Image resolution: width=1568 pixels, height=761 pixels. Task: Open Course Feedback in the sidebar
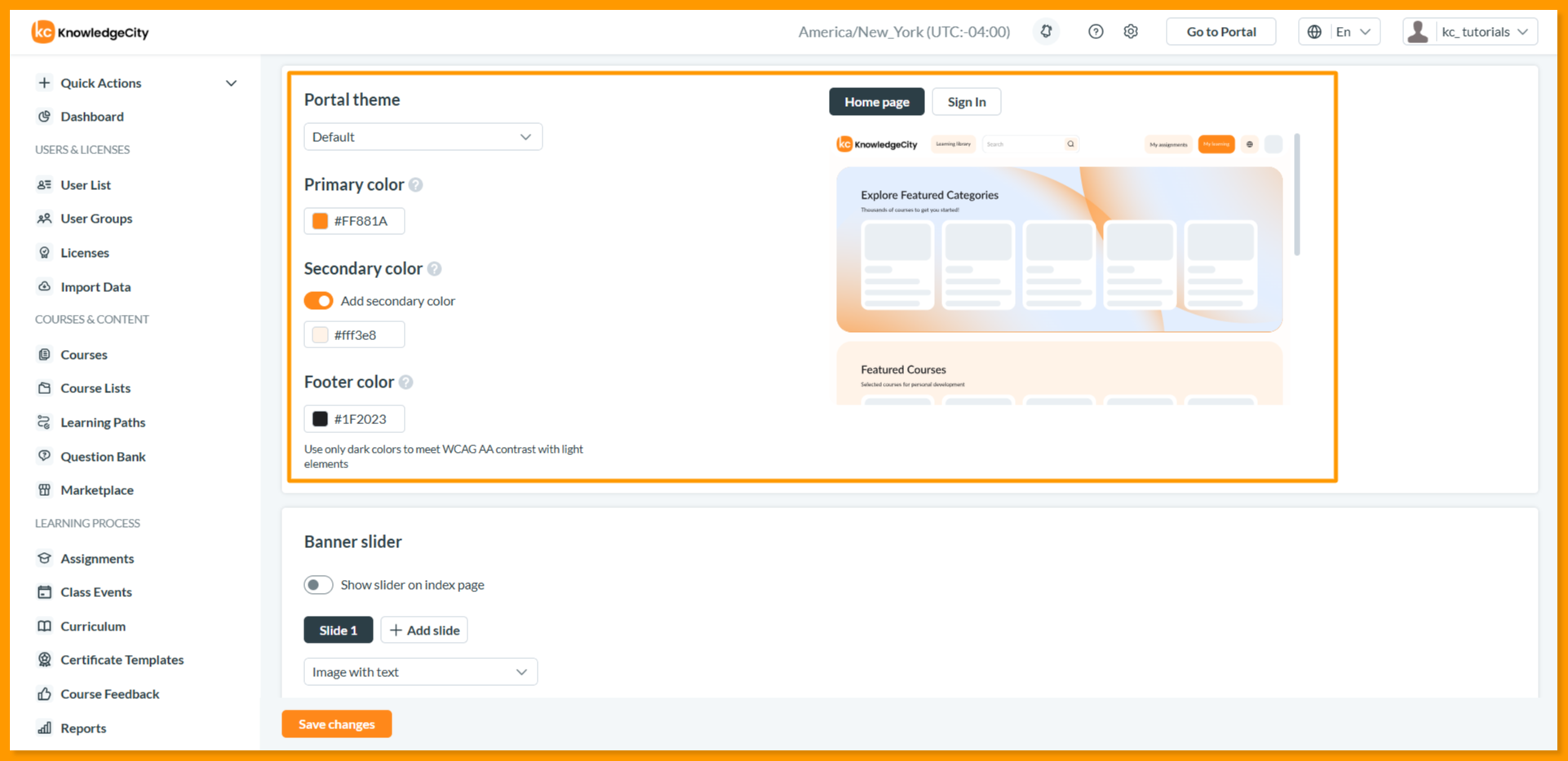[109, 694]
